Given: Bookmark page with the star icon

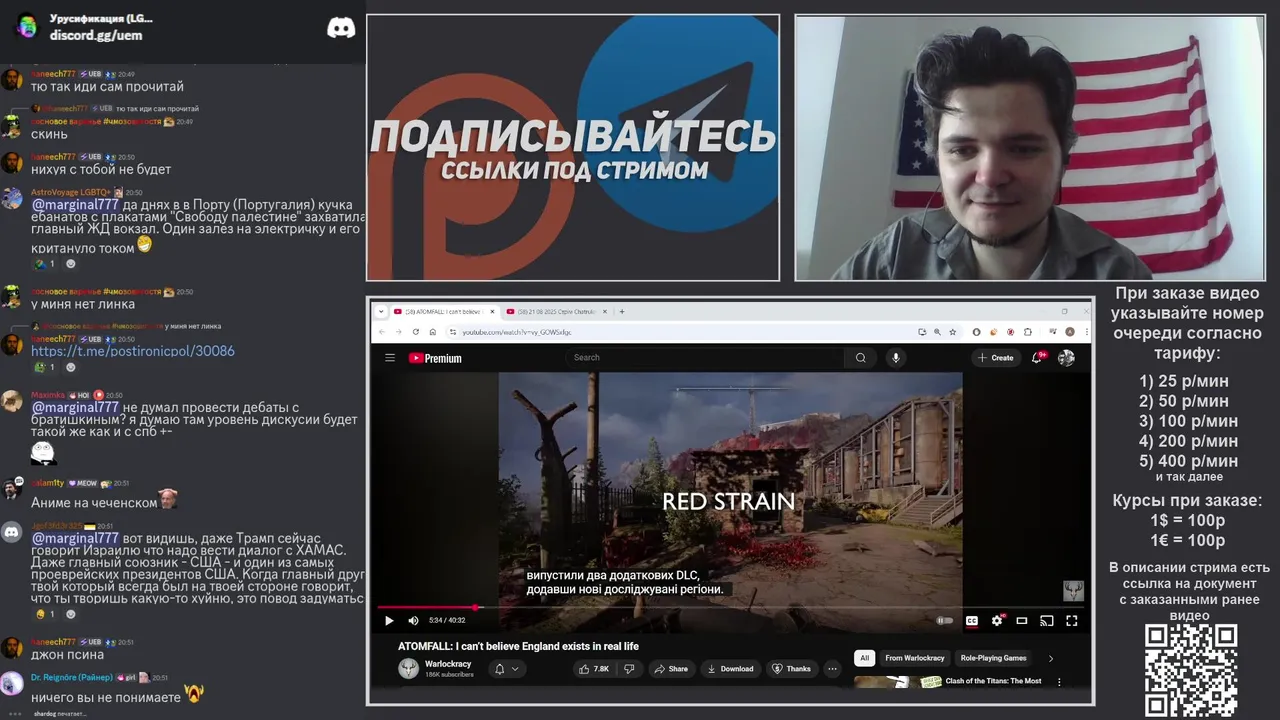Looking at the screenshot, I should click(953, 332).
